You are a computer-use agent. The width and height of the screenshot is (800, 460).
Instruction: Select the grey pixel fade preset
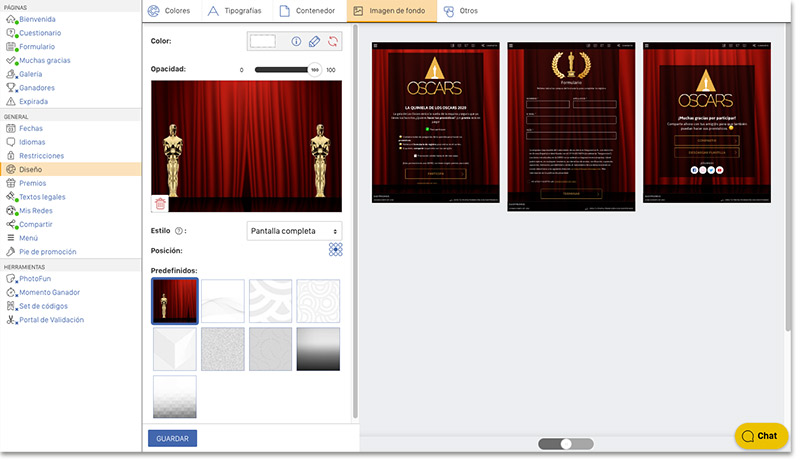[x=174, y=397]
